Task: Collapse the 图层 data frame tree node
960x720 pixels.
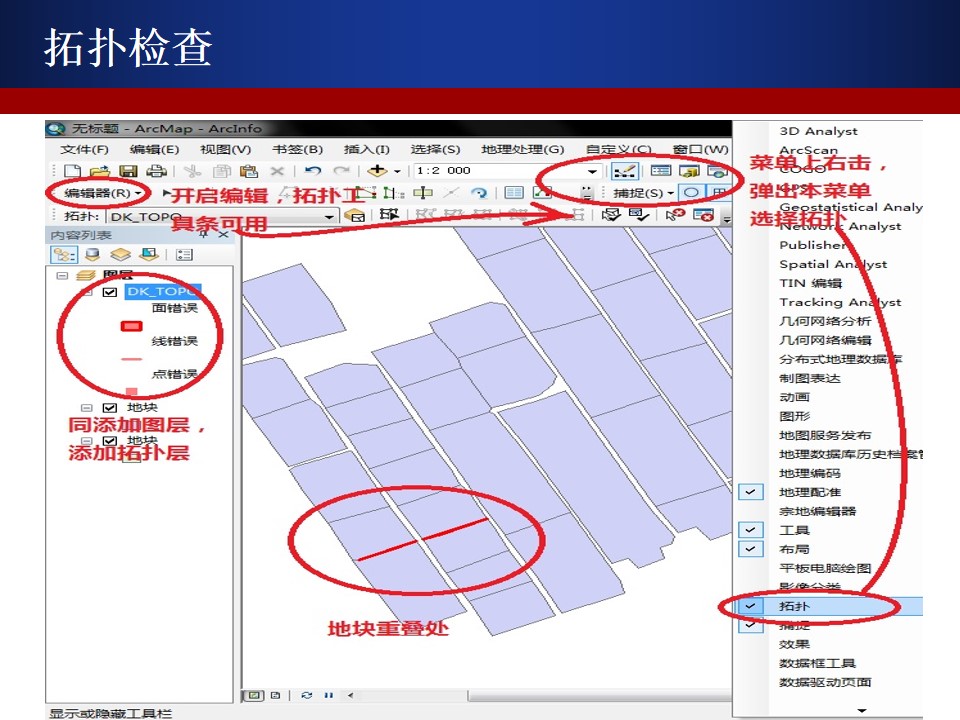Action: (x=61, y=276)
